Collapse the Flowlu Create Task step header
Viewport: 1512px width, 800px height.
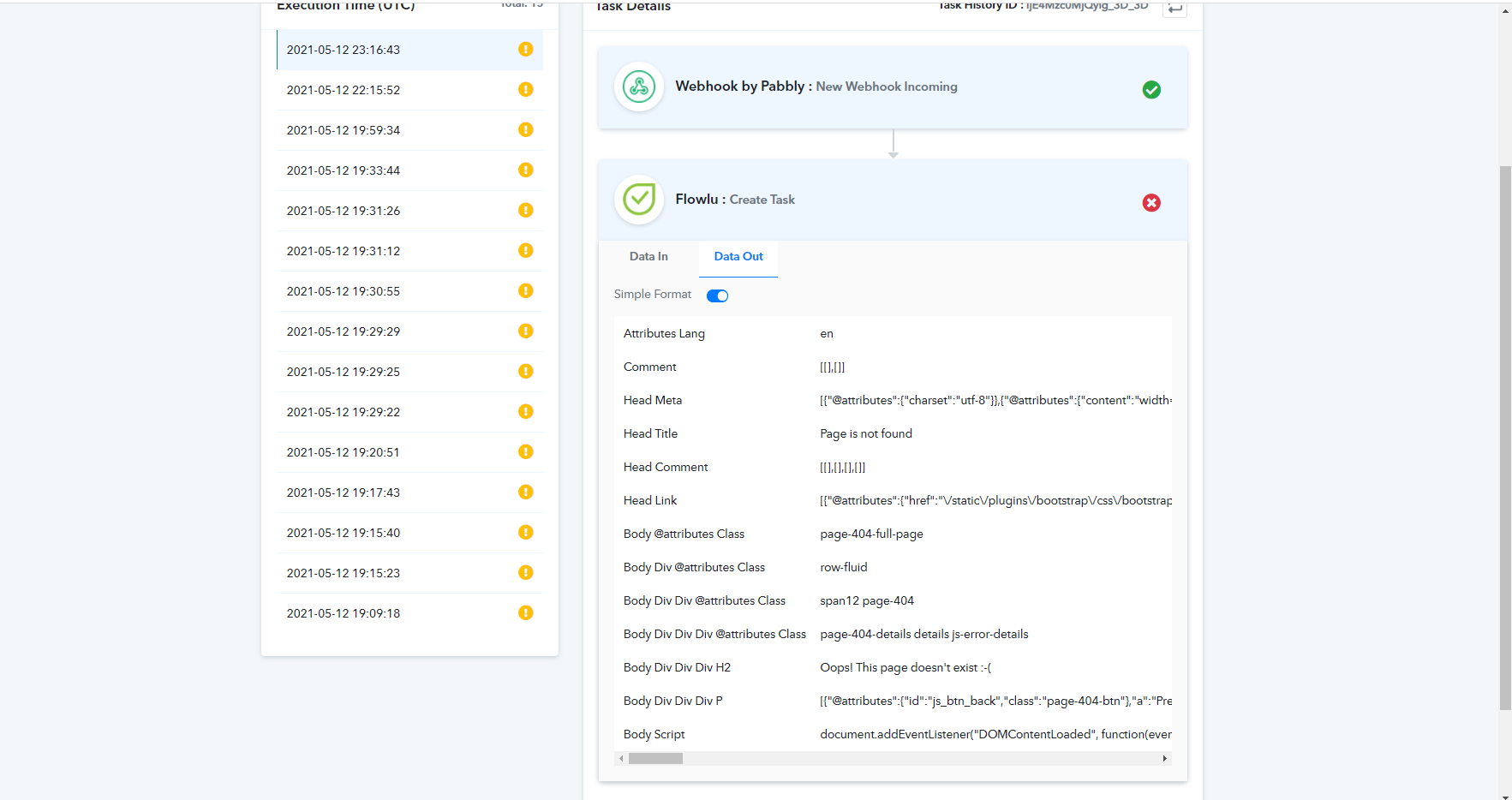point(893,200)
